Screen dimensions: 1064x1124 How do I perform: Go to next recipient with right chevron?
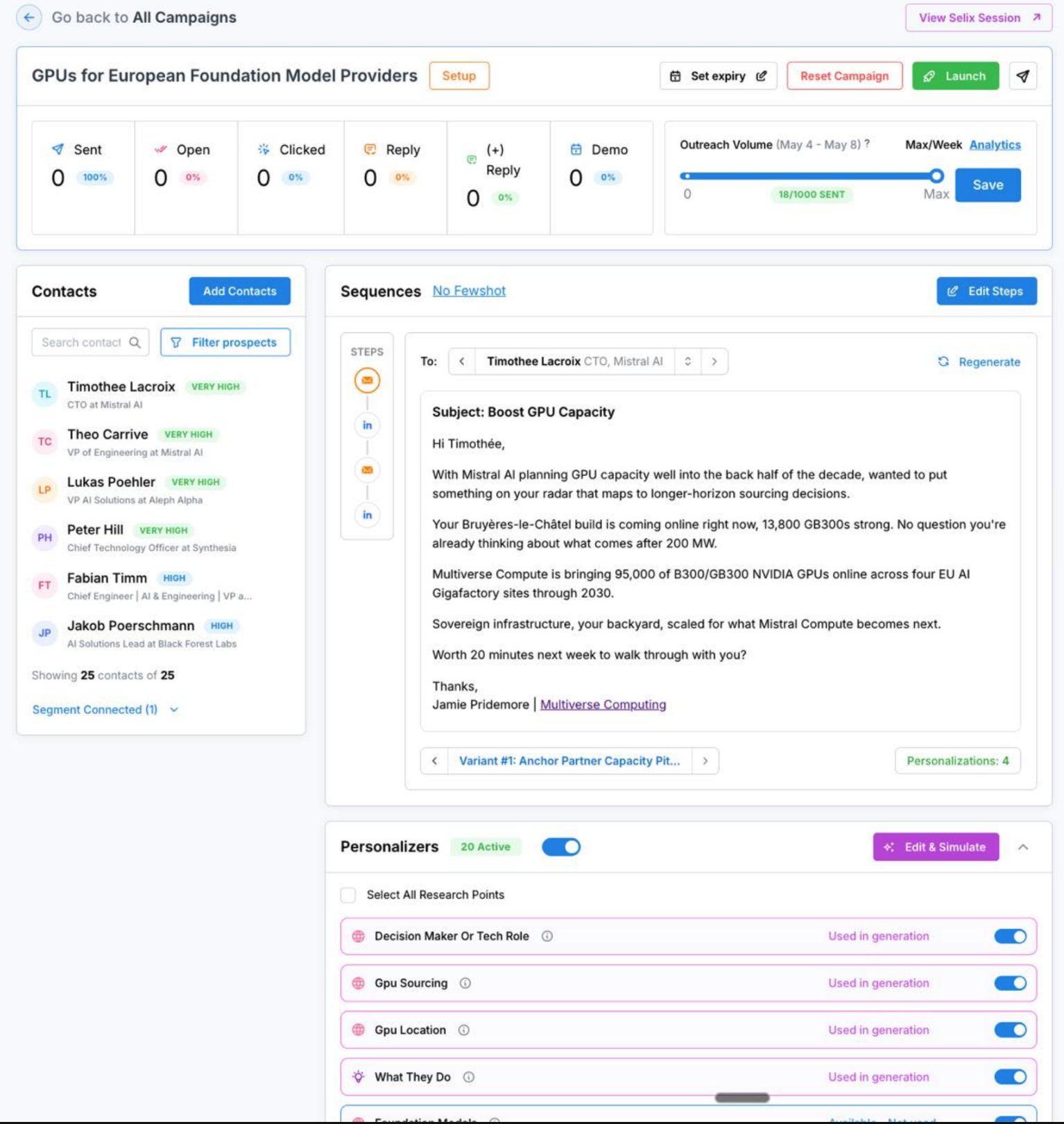click(x=714, y=361)
